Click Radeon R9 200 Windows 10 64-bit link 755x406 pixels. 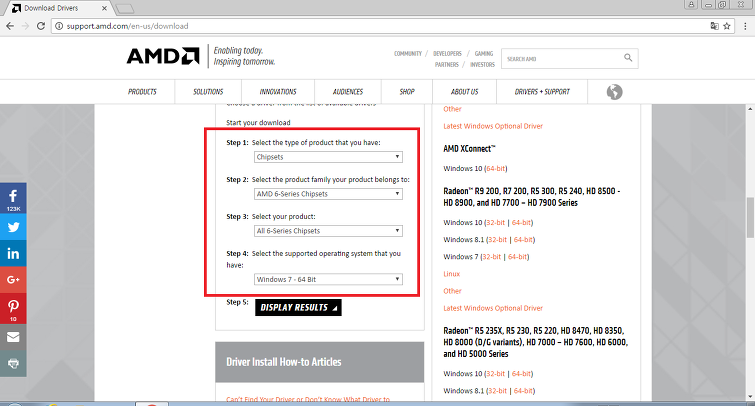click(x=521, y=223)
